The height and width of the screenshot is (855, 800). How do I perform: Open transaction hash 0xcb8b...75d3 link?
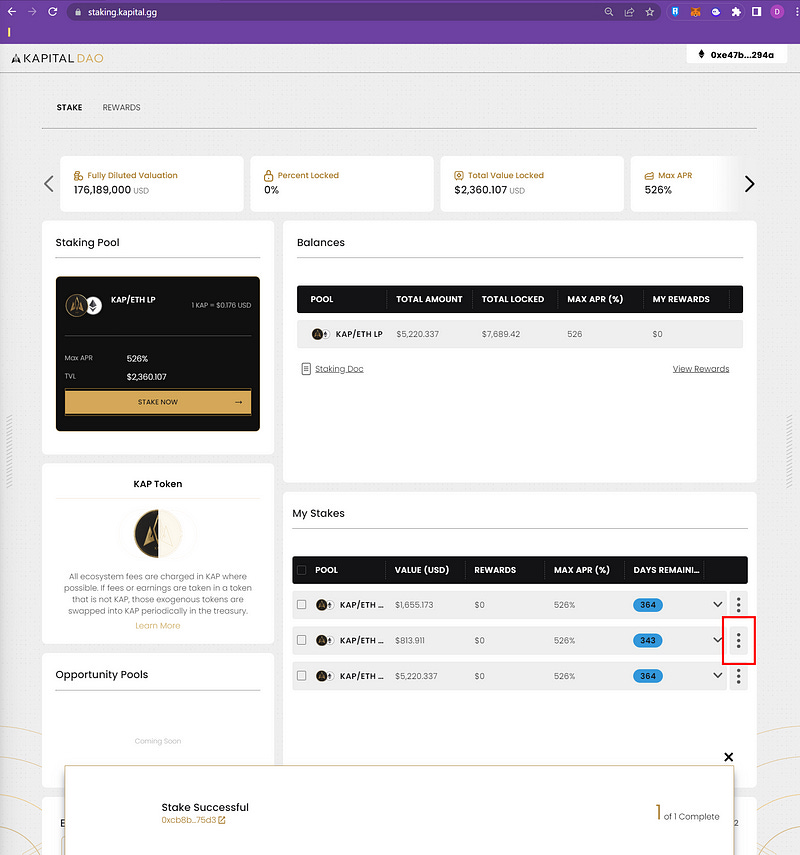pos(189,820)
